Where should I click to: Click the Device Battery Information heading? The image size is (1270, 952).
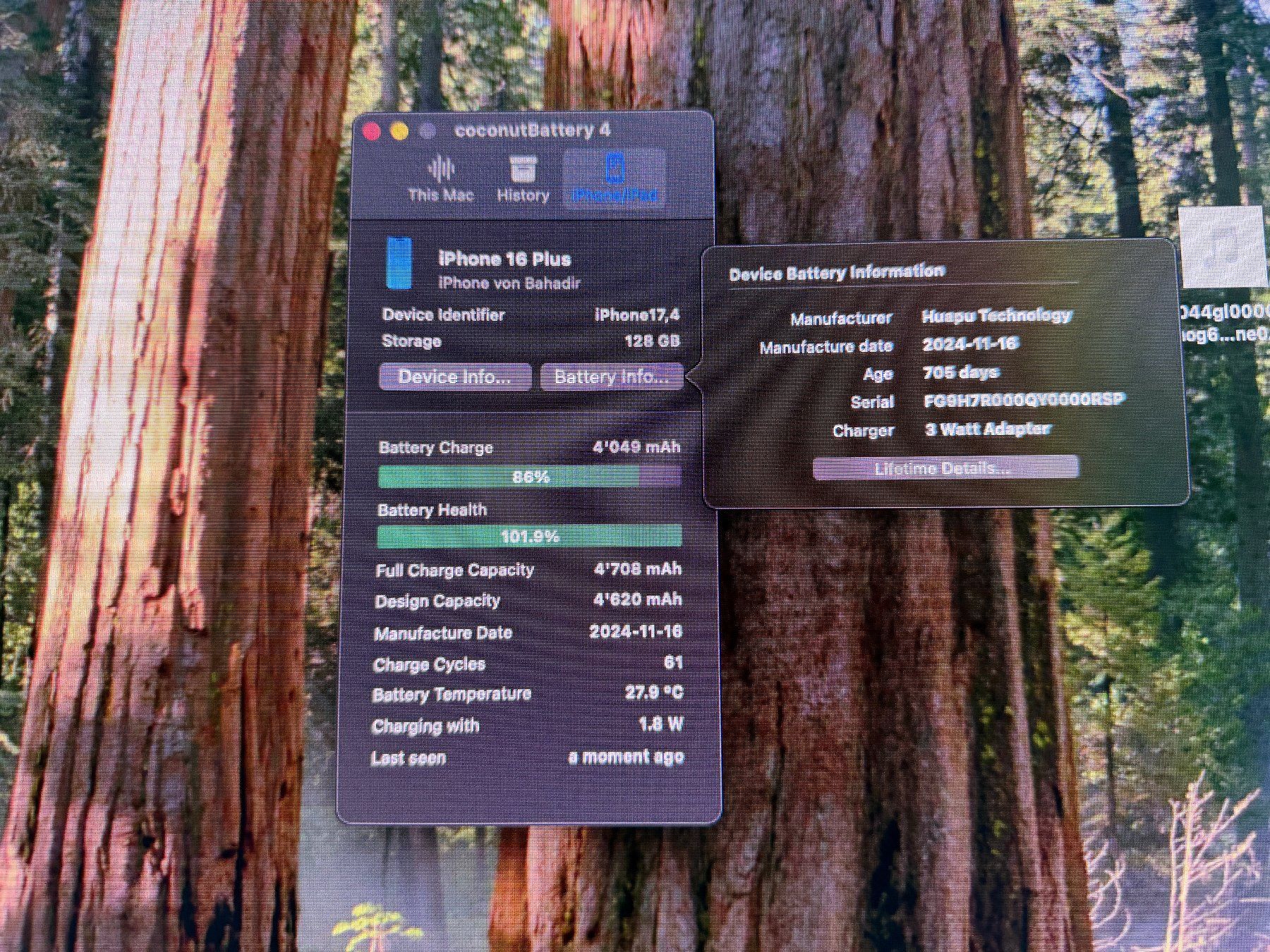click(x=837, y=272)
